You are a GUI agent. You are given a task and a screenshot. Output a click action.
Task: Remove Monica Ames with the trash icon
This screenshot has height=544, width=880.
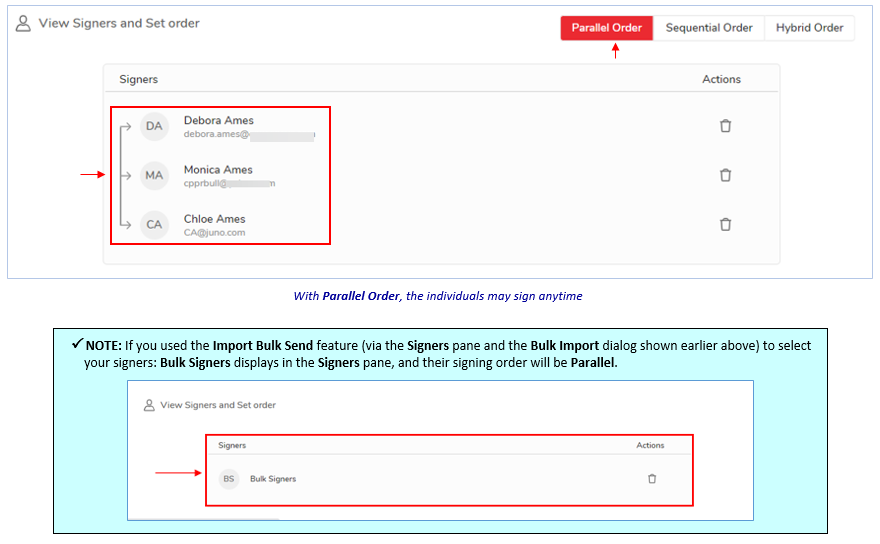[726, 175]
